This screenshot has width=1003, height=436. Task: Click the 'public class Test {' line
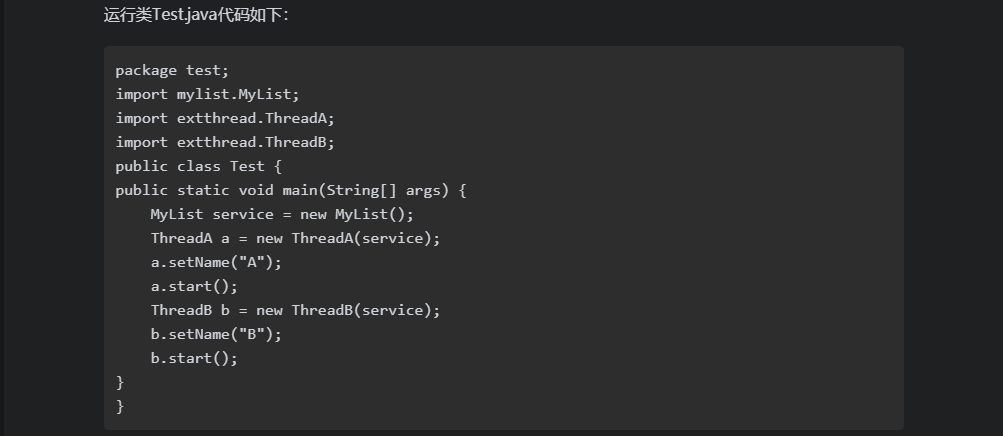tap(199, 166)
